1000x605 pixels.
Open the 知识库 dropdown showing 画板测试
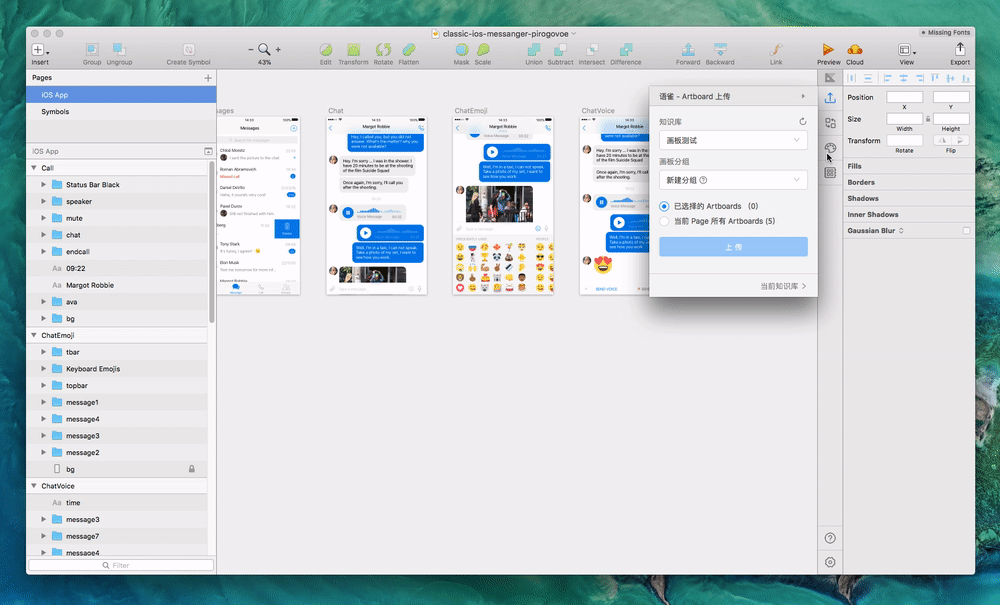(733, 140)
